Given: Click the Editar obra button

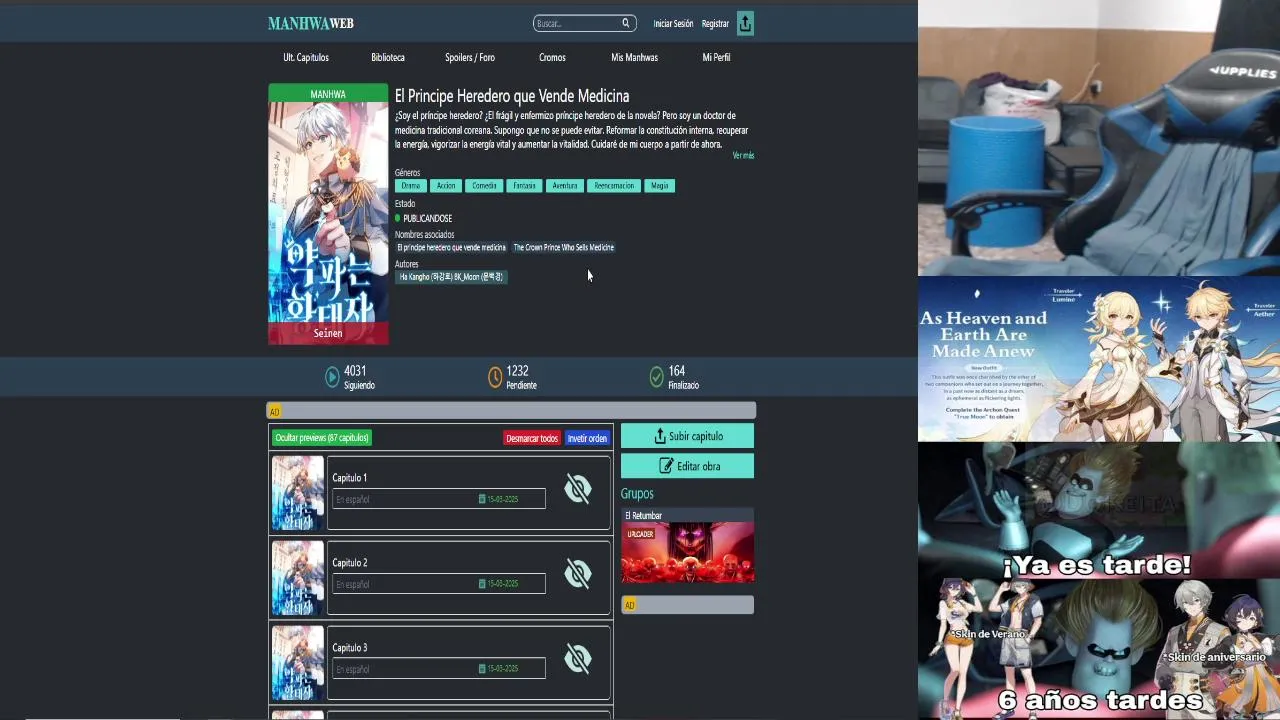Looking at the screenshot, I should [687, 466].
